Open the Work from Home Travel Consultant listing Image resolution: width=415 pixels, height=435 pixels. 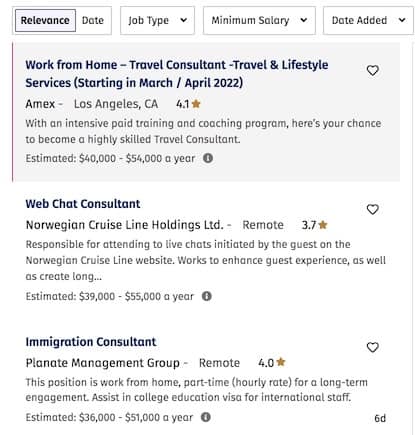[177, 74]
